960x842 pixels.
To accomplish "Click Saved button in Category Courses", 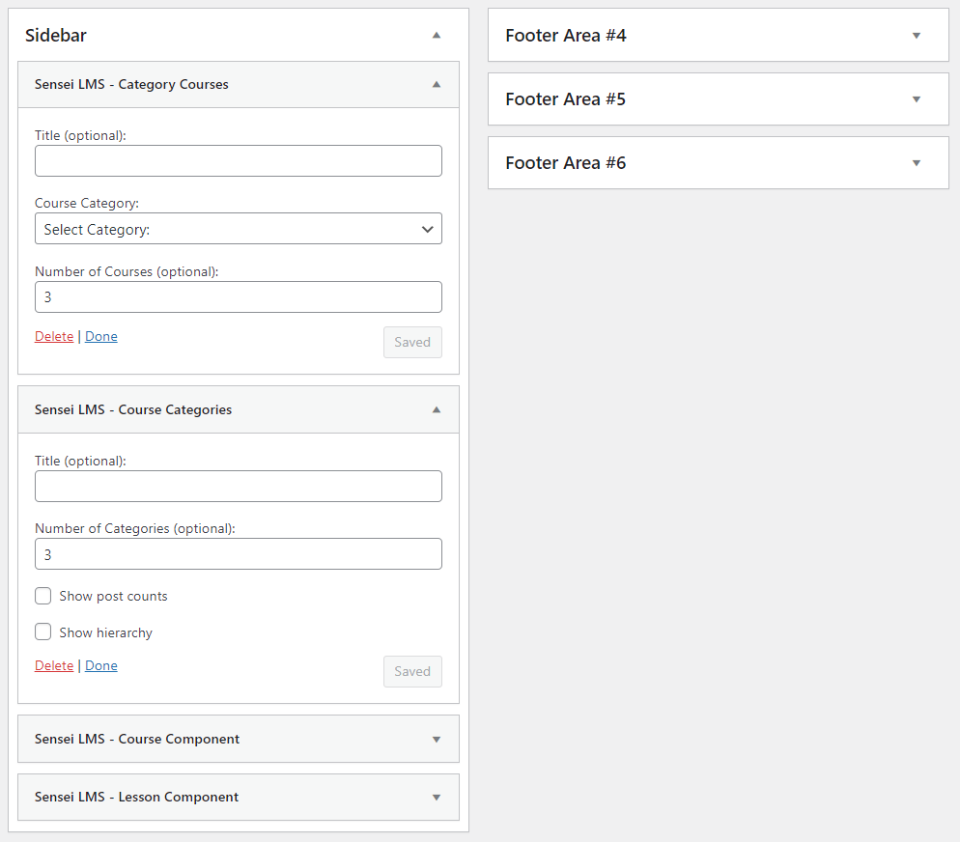I will click(x=412, y=342).
